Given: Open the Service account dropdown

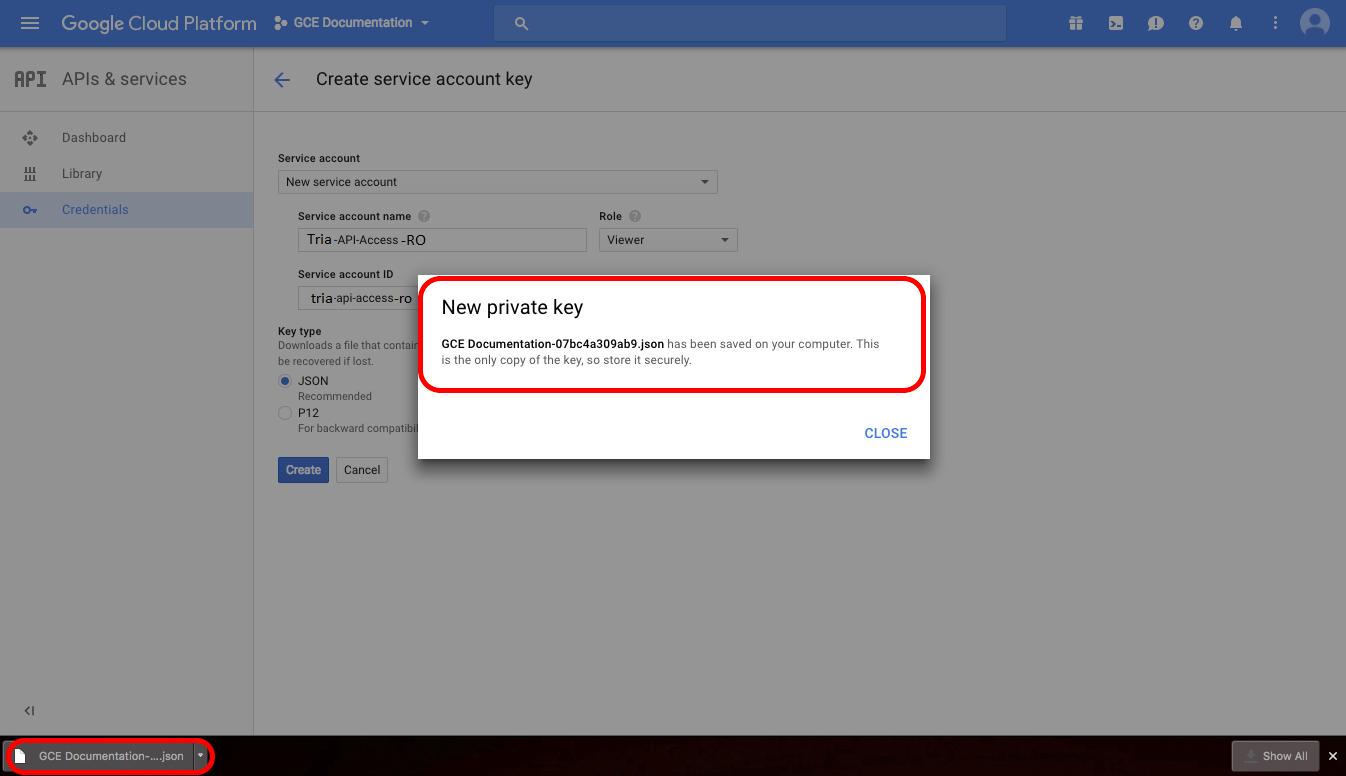Looking at the screenshot, I should coord(498,182).
